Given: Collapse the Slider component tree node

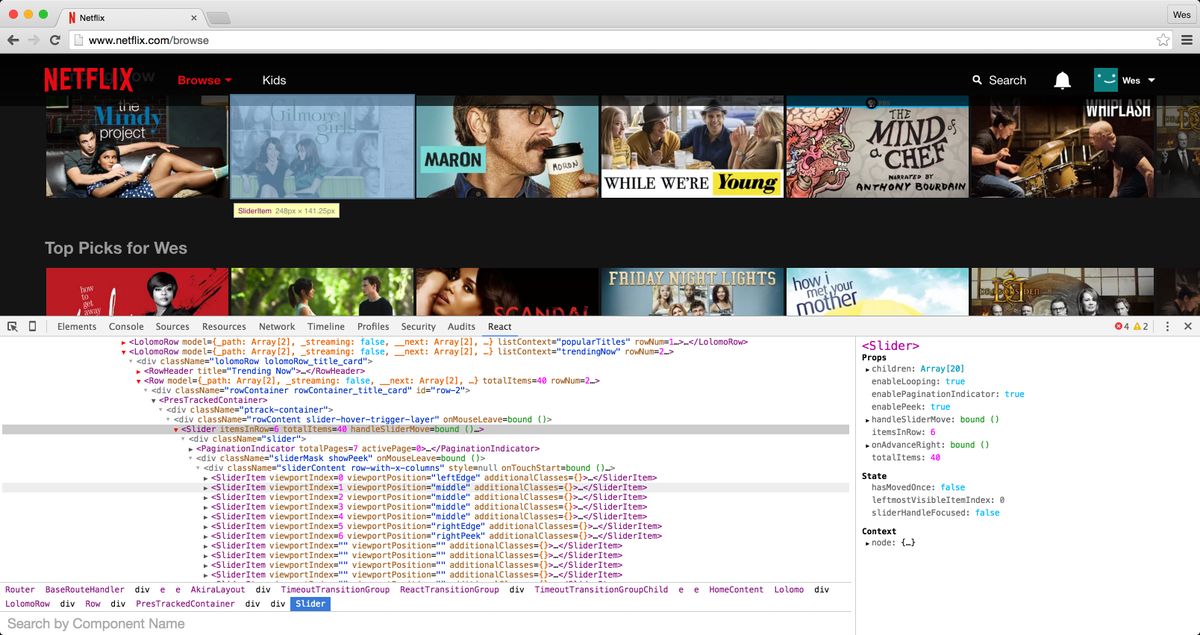Looking at the screenshot, I should point(175,429).
